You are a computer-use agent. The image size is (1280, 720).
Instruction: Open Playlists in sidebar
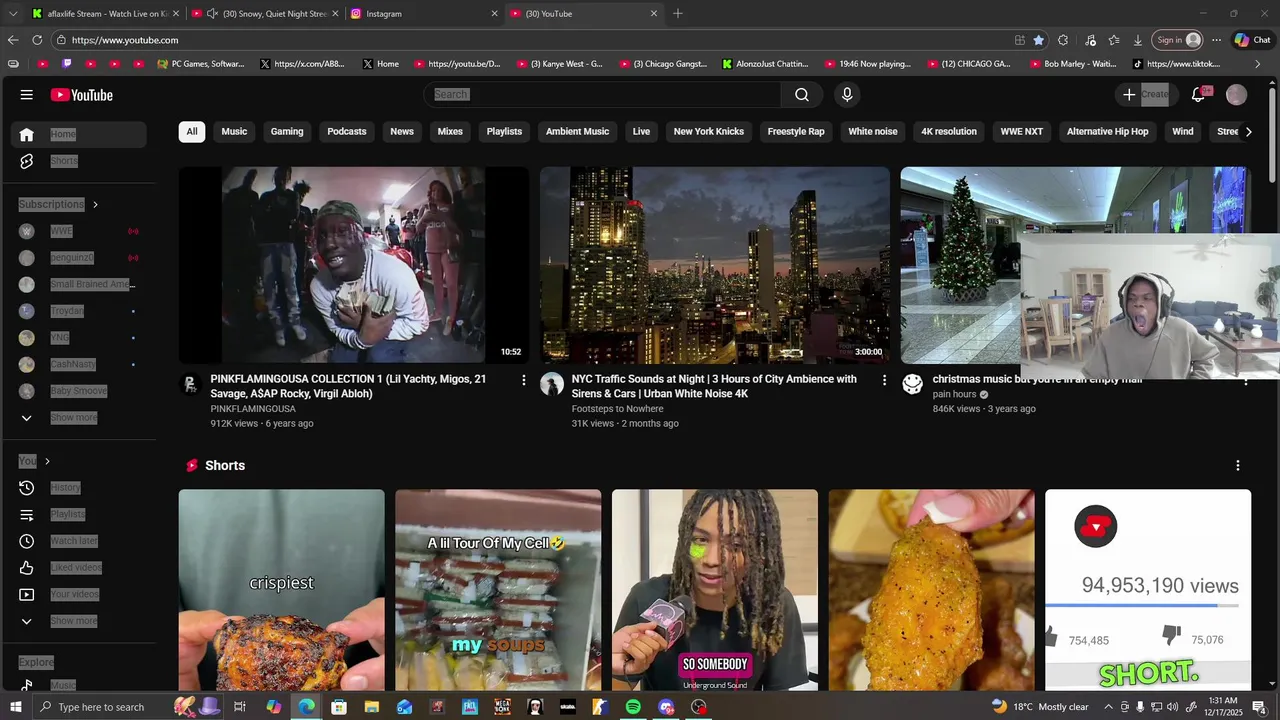pos(79,514)
